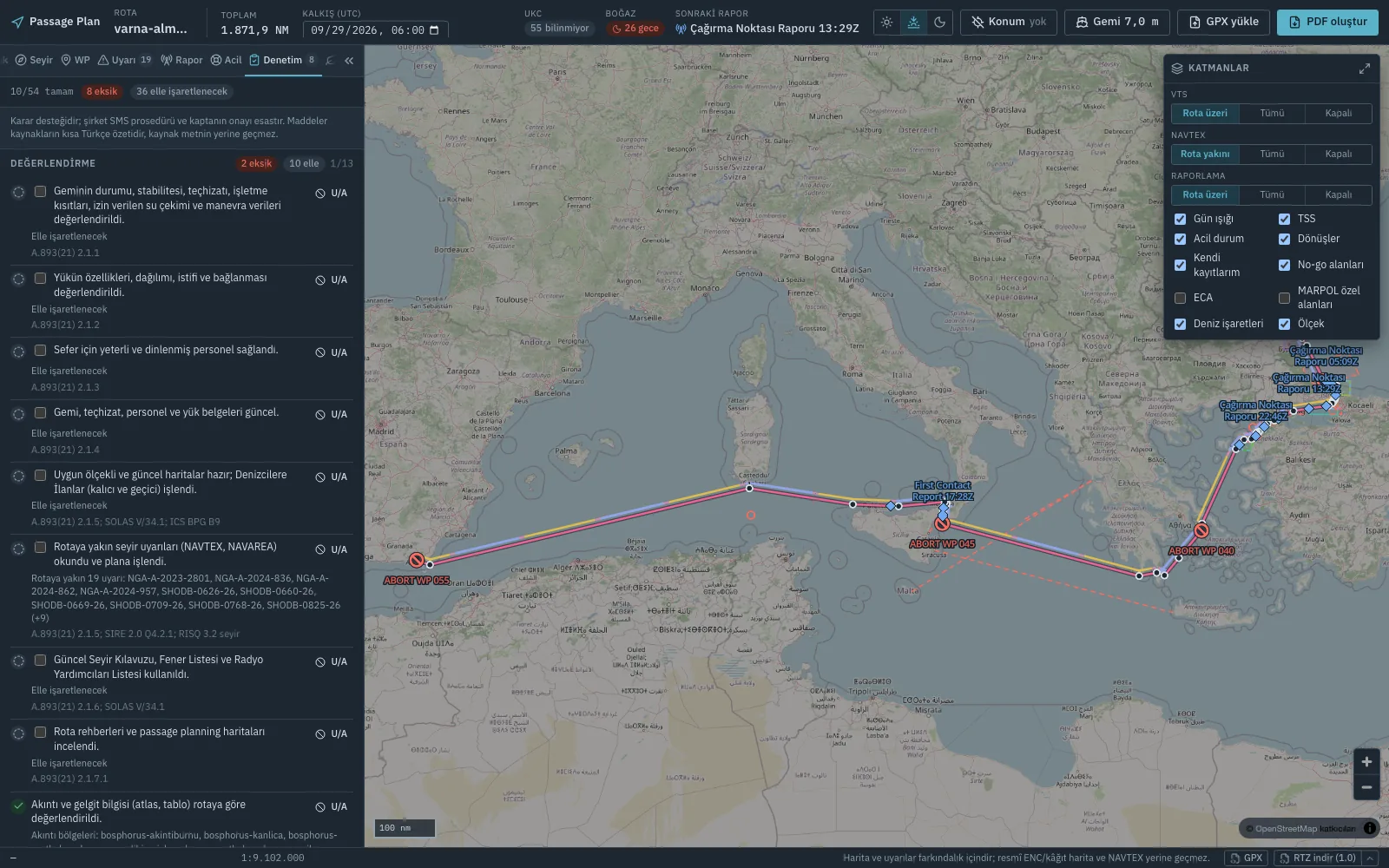Toggle the Gün ışığı layer checkbox
1389x868 pixels.
click(x=1180, y=219)
